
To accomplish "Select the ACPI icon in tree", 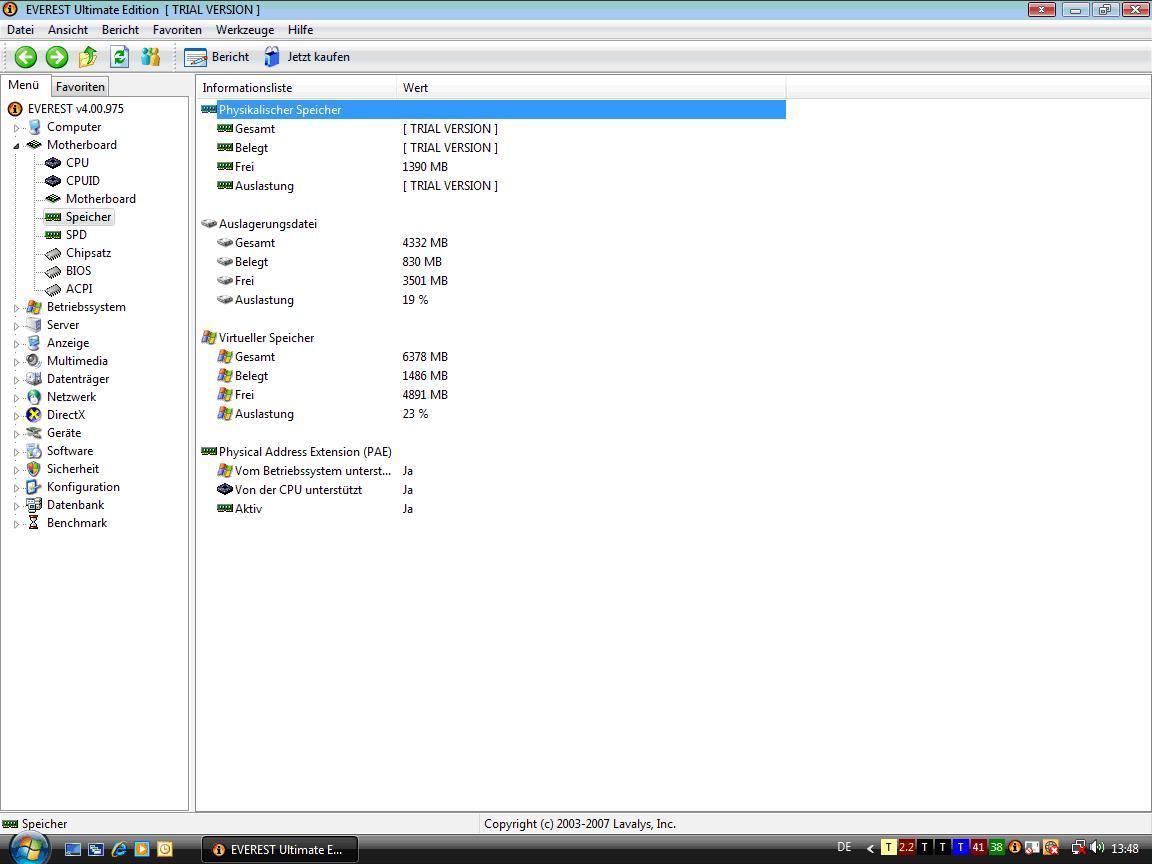I will (53, 289).
